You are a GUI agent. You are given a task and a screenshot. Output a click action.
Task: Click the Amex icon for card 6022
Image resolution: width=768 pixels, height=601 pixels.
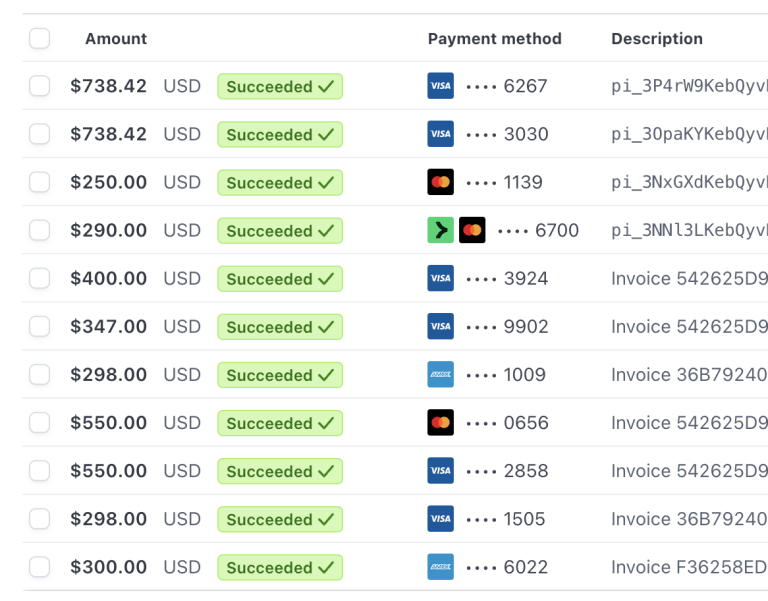click(440, 567)
